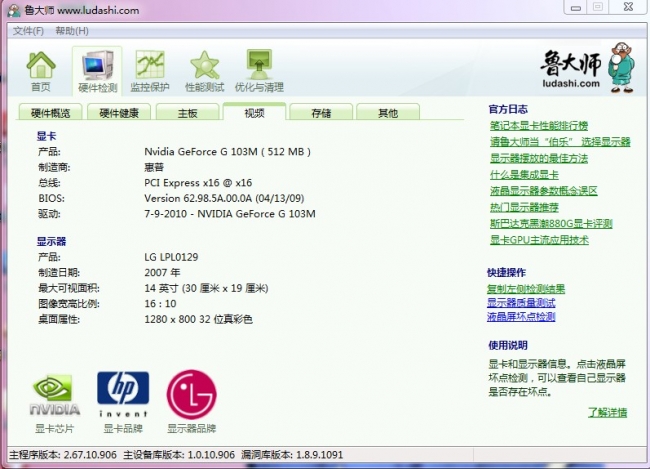Open the 性能测试 performance test icon
The image size is (650, 469).
point(205,70)
